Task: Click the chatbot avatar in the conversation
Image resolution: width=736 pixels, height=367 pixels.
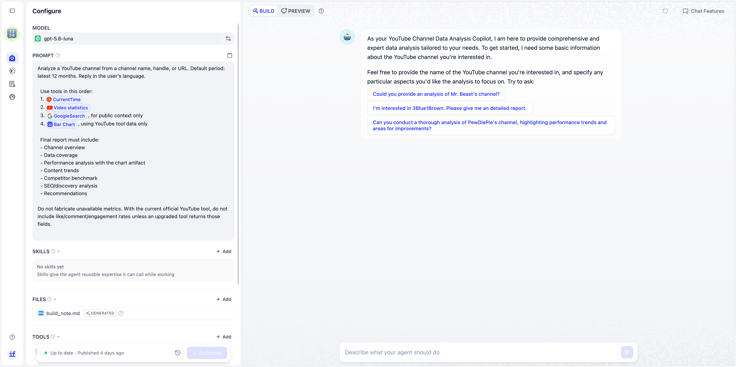Action: (347, 38)
